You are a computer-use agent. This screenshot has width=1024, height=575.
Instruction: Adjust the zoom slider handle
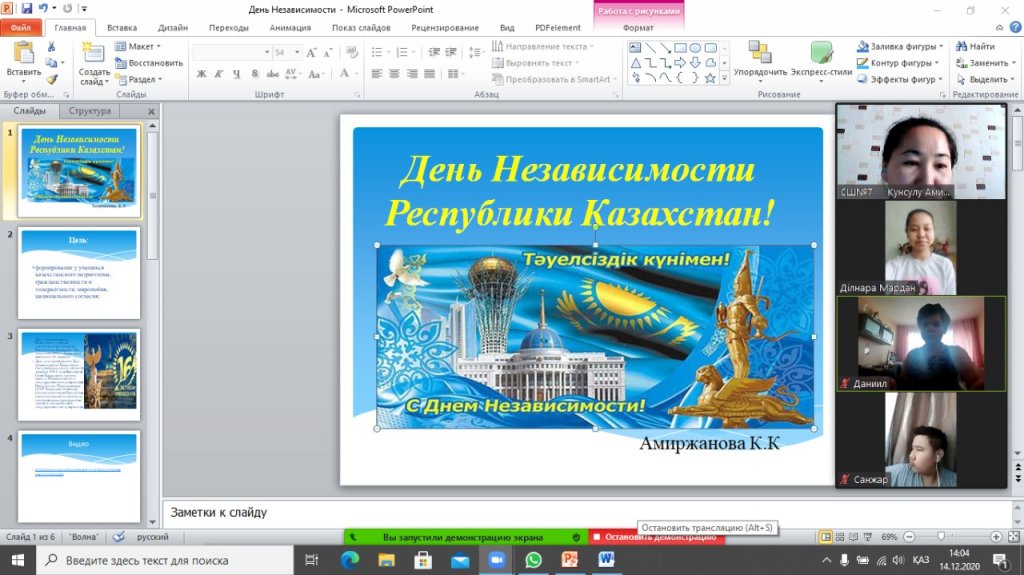tap(941, 536)
